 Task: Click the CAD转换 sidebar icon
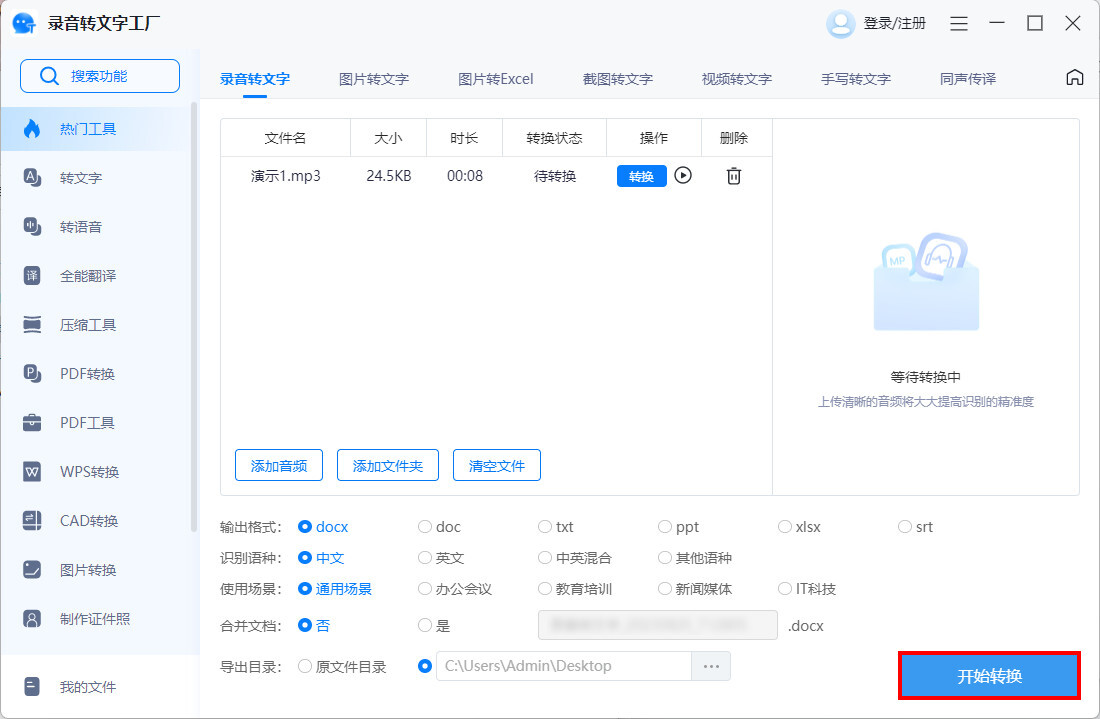pyautogui.click(x=32, y=520)
